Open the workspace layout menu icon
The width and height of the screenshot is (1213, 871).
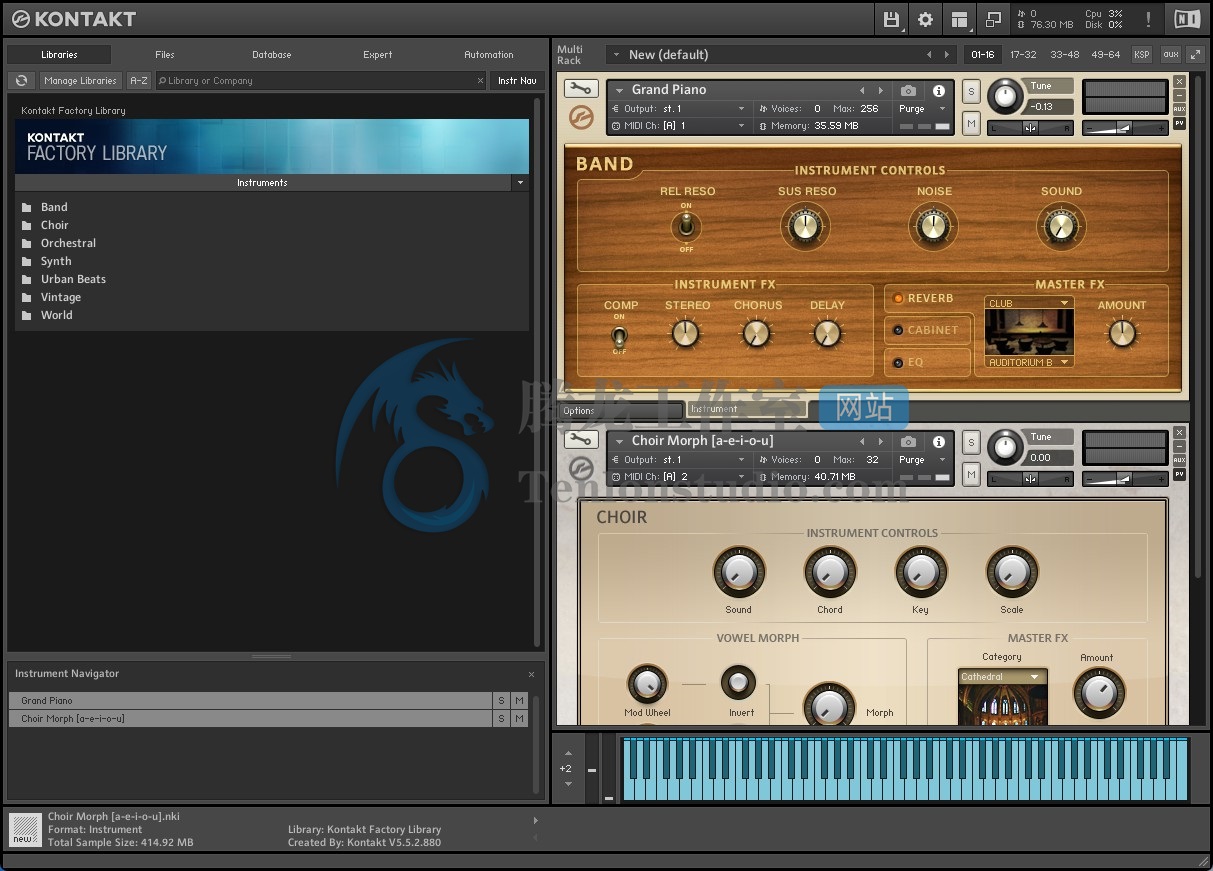click(959, 19)
